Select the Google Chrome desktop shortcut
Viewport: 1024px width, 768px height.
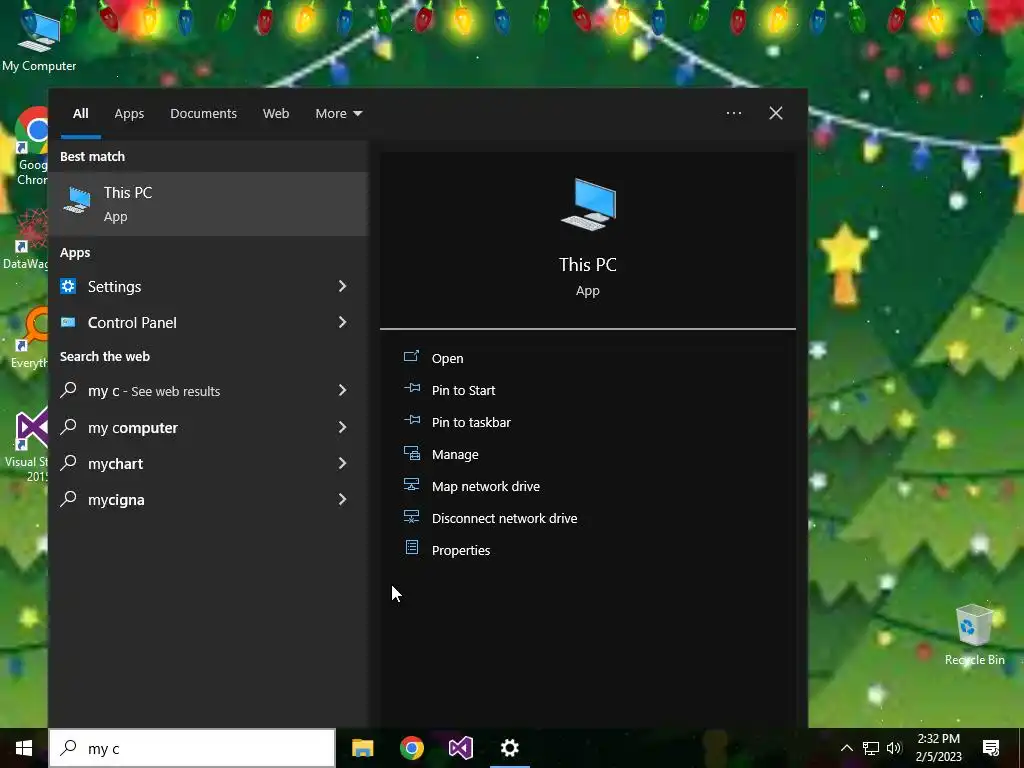pyautogui.click(x=31, y=146)
